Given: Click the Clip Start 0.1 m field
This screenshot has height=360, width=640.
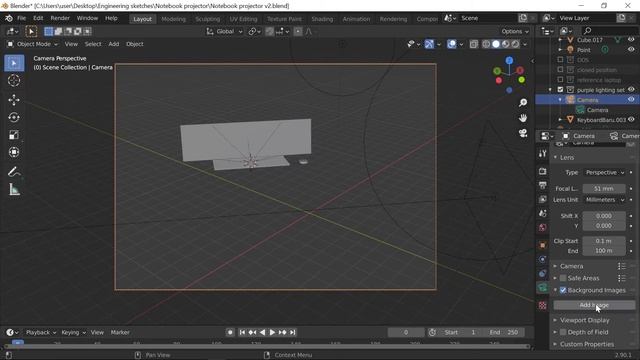Looking at the screenshot, I should [x=604, y=241].
